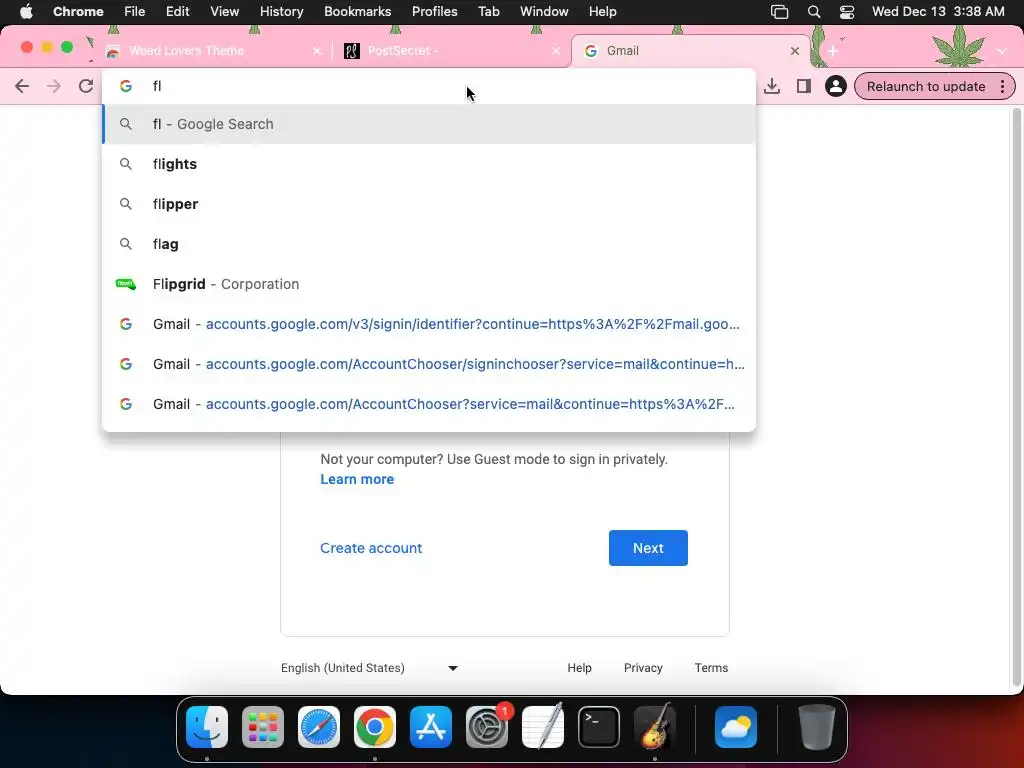
Task: Close the Gmail tab
Action: click(x=795, y=51)
